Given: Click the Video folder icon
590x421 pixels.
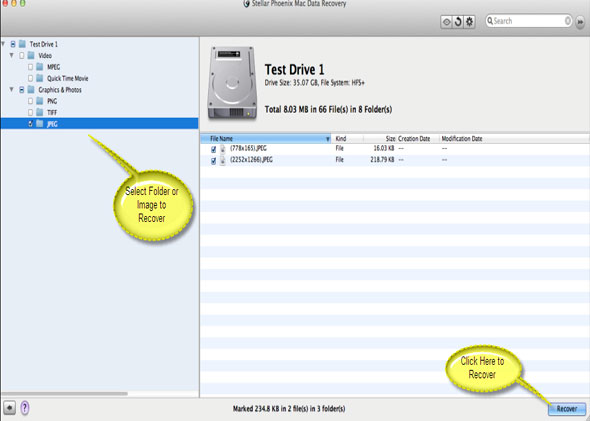Looking at the screenshot, I should (31, 56).
